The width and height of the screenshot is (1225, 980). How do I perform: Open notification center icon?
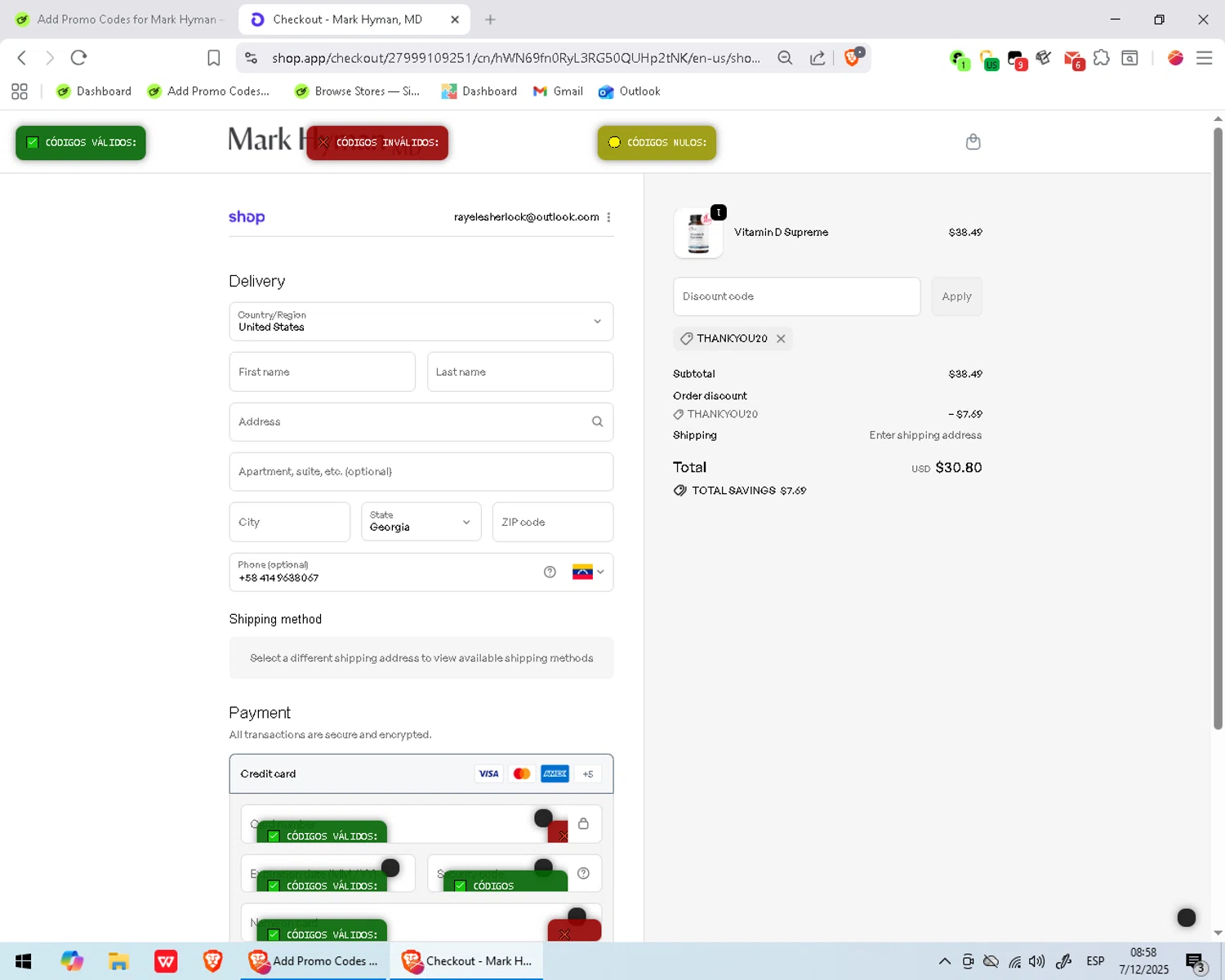[x=1195, y=961]
